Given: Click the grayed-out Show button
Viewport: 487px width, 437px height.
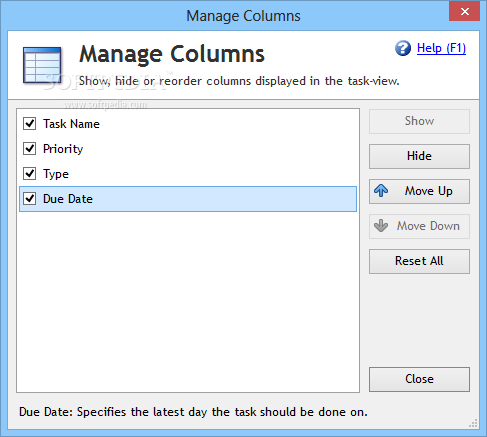Looking at the screenshot, I should coord(419,121).
